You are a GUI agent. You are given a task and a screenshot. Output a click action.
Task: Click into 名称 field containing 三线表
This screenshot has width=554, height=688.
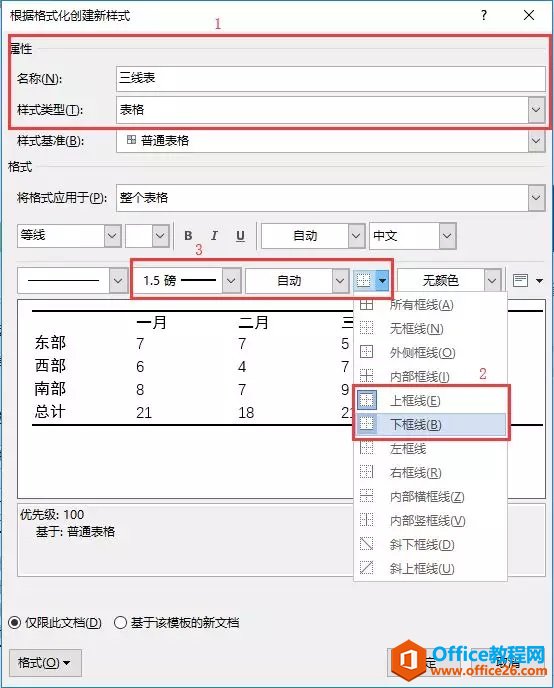point(331,79)
